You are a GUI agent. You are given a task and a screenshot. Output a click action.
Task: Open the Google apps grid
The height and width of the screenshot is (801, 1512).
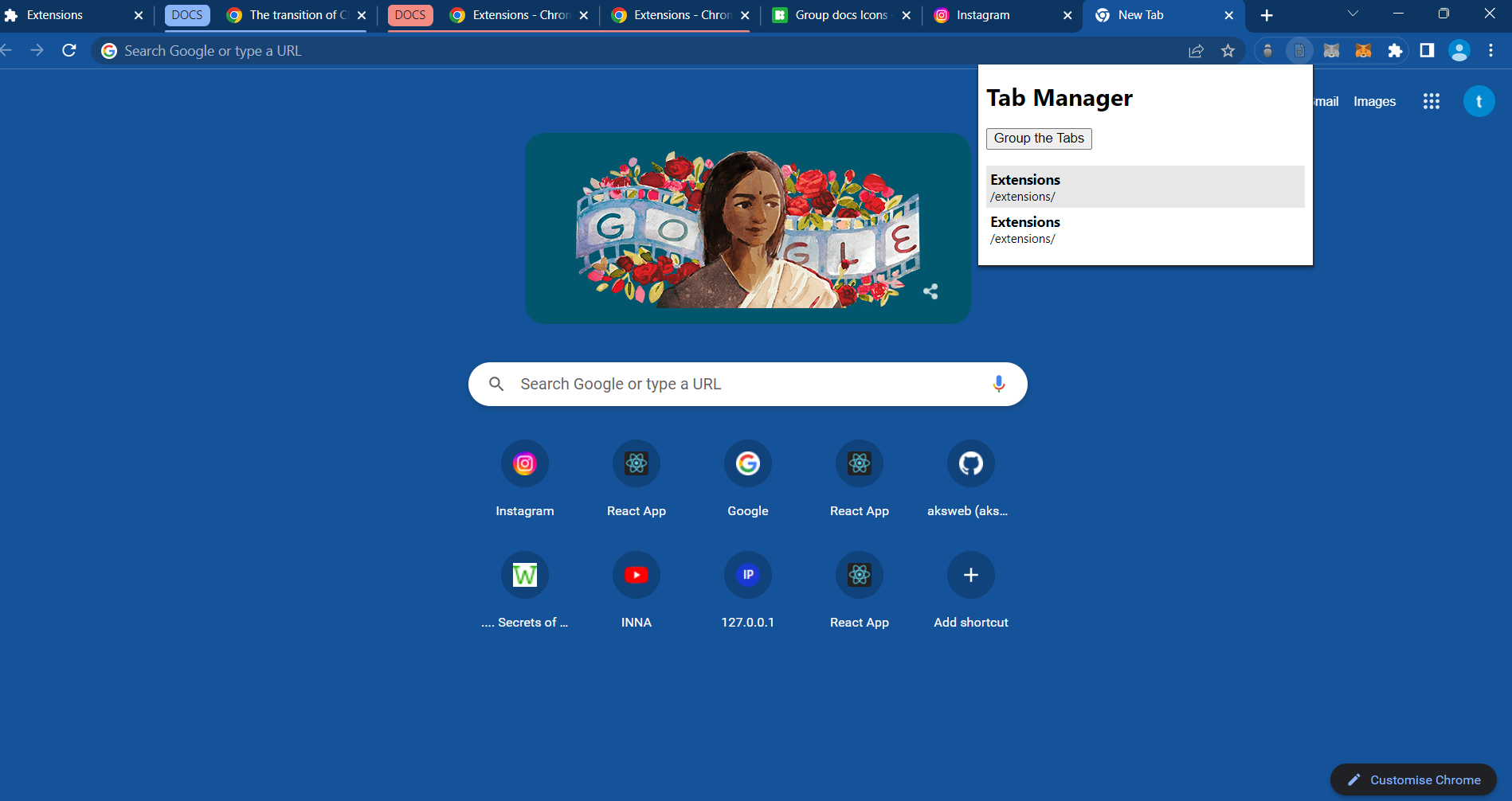coord(1431,101)
